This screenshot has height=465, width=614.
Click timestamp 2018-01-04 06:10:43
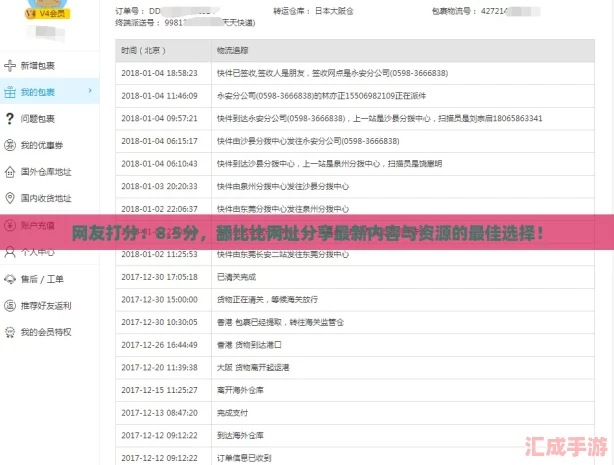point(159,164)
